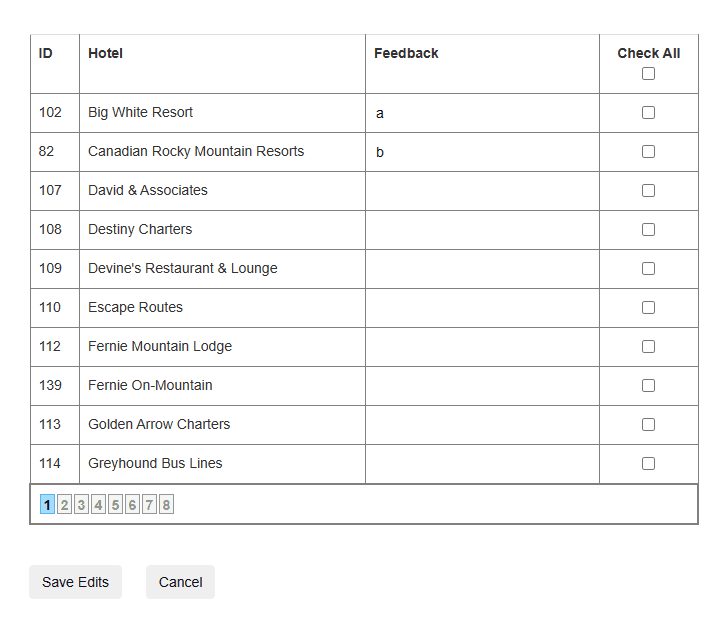Navigate to last page 8
This screenshot has width=721, height=620.
pyautogui.click(x=166, y=505)
